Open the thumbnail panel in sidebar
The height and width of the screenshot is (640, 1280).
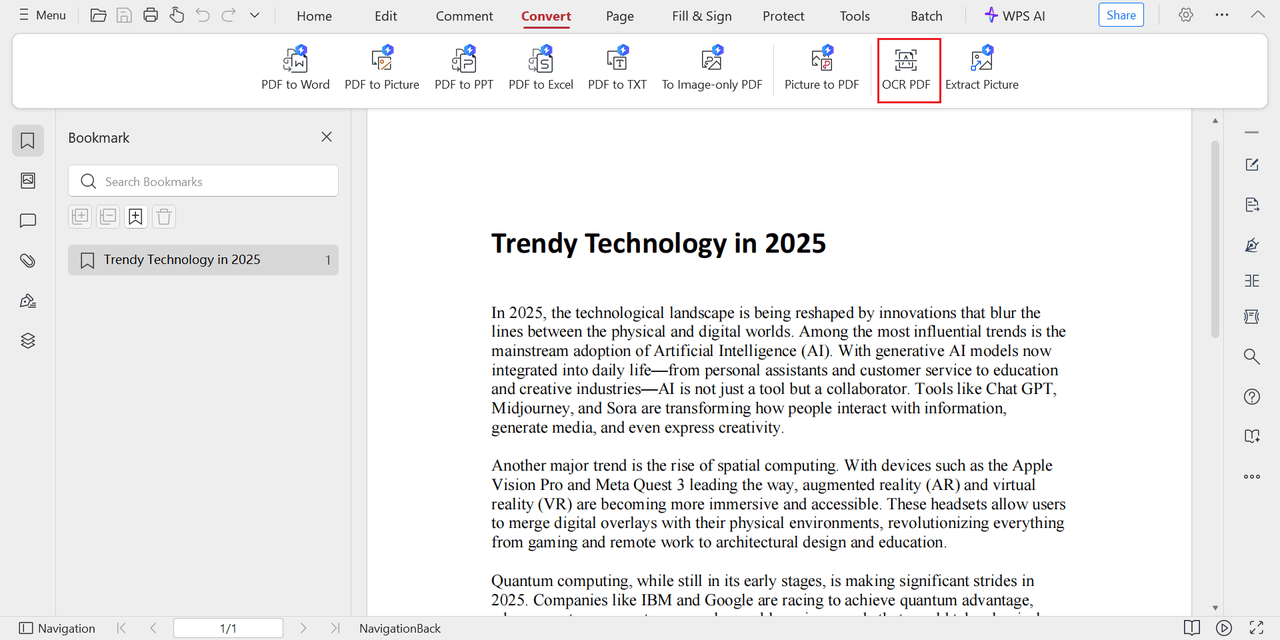click(x=28, y=181)
